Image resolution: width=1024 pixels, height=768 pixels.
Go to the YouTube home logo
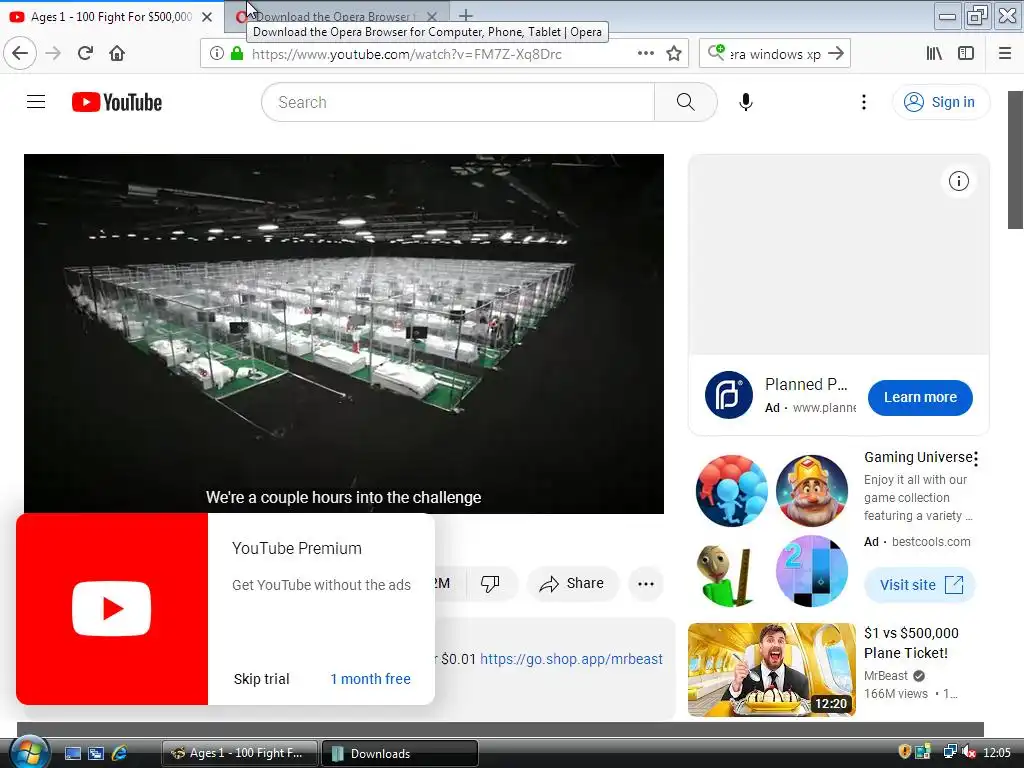(117, 102)
